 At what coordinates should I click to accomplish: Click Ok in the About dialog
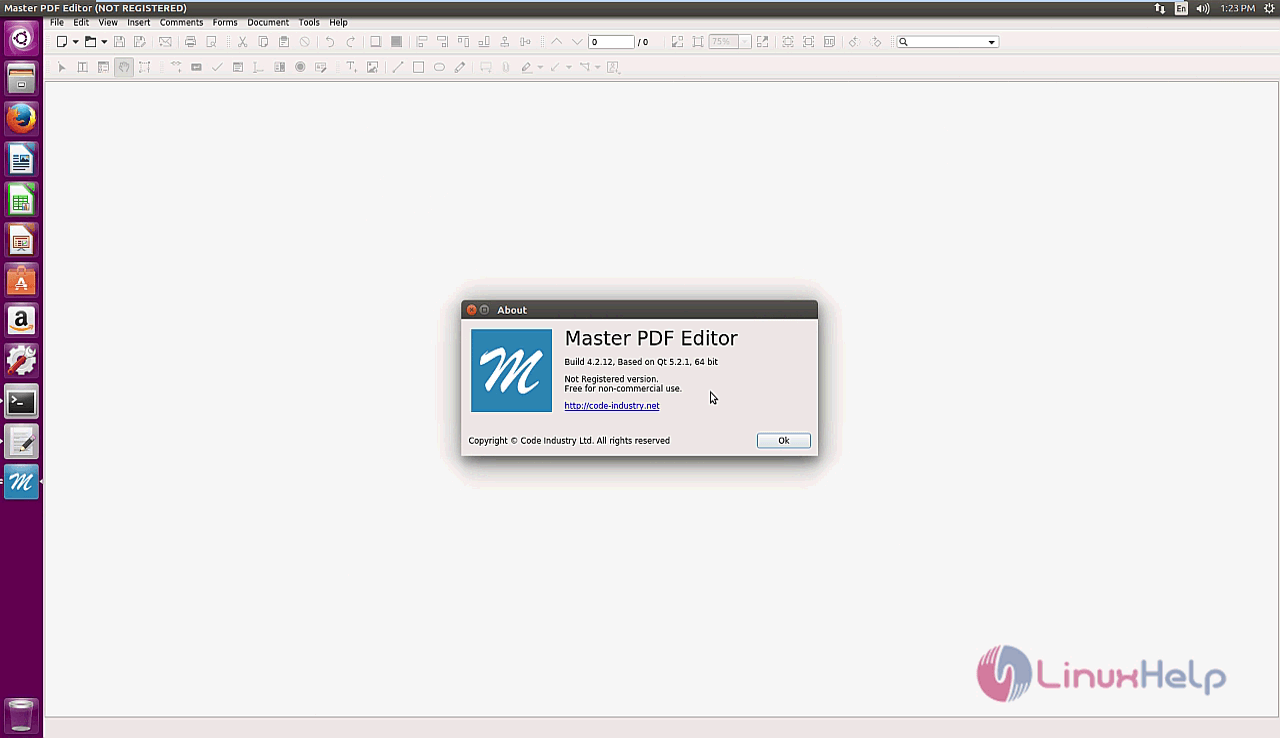784,441
